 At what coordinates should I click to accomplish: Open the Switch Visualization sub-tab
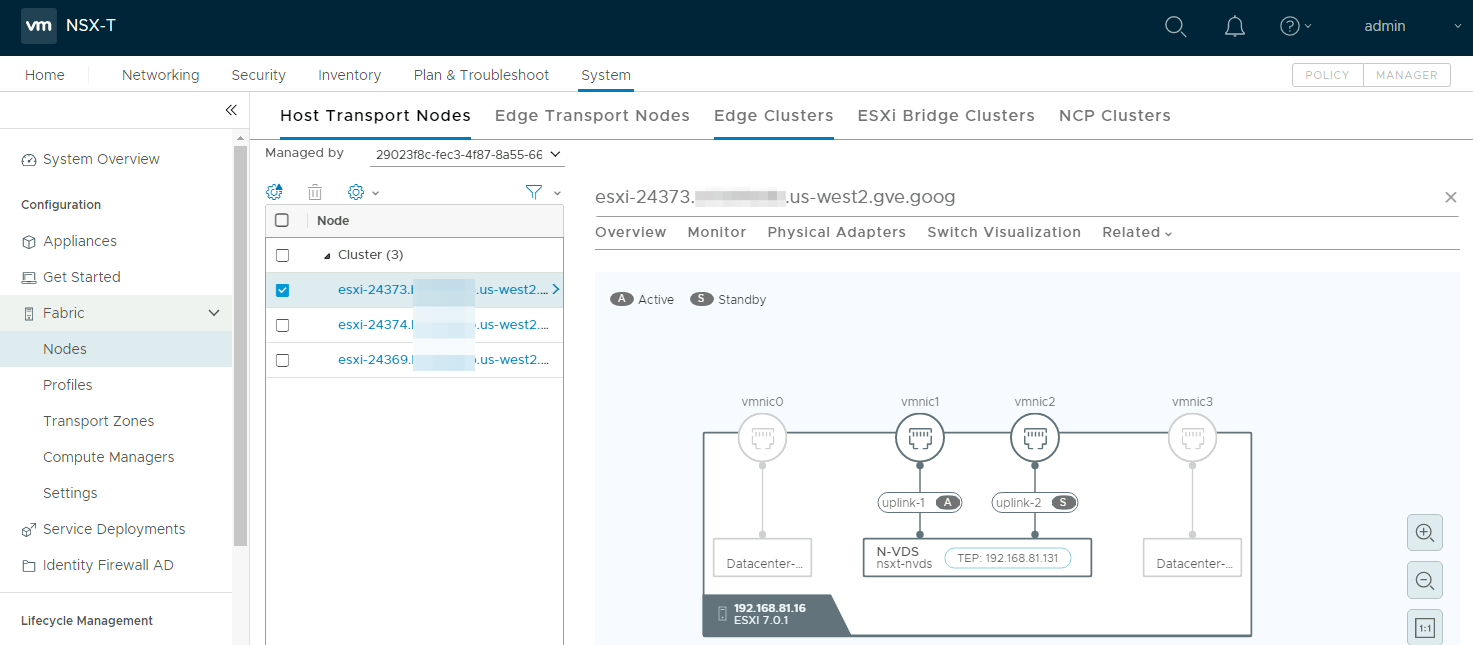pos(1004,232)
